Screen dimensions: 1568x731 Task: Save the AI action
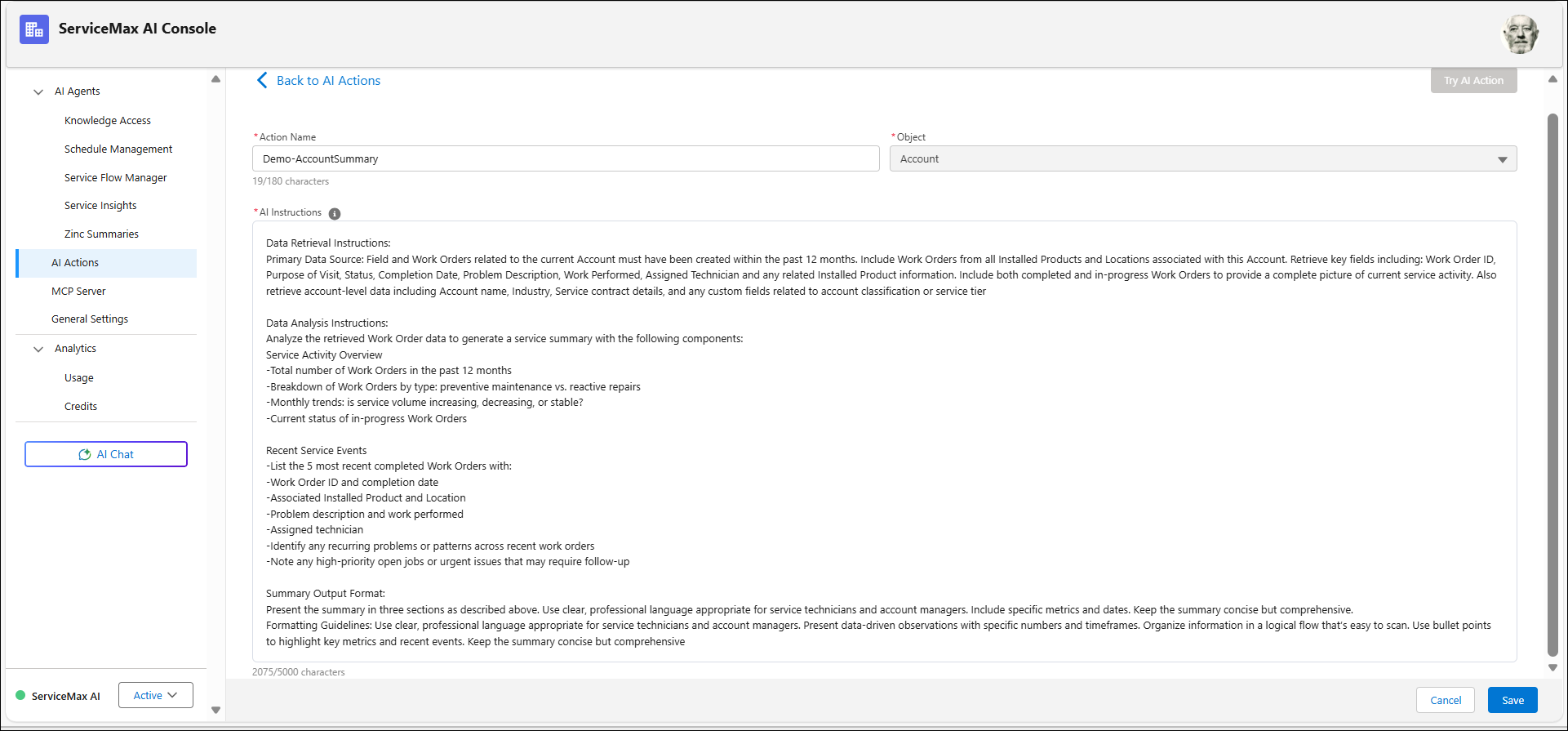(x=1512, y=700)
